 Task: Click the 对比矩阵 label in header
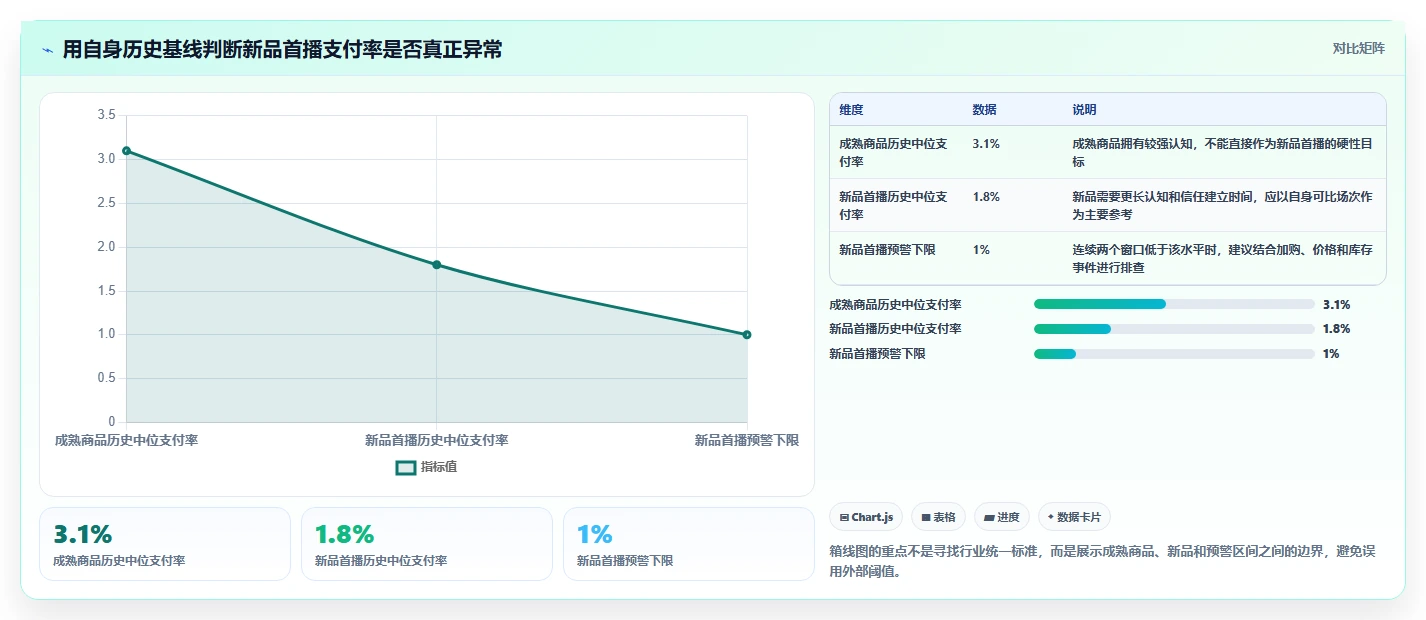(x=1358, y=48)
